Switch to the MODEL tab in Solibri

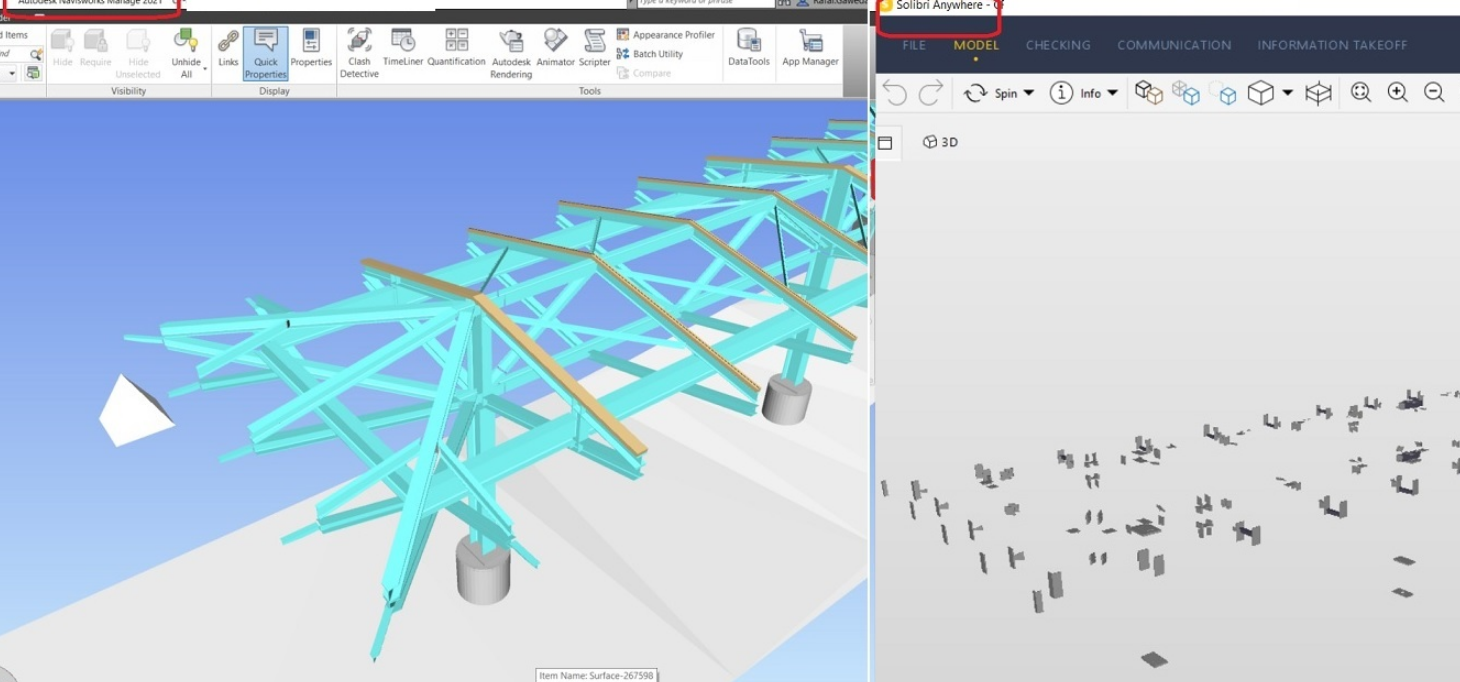976,45
